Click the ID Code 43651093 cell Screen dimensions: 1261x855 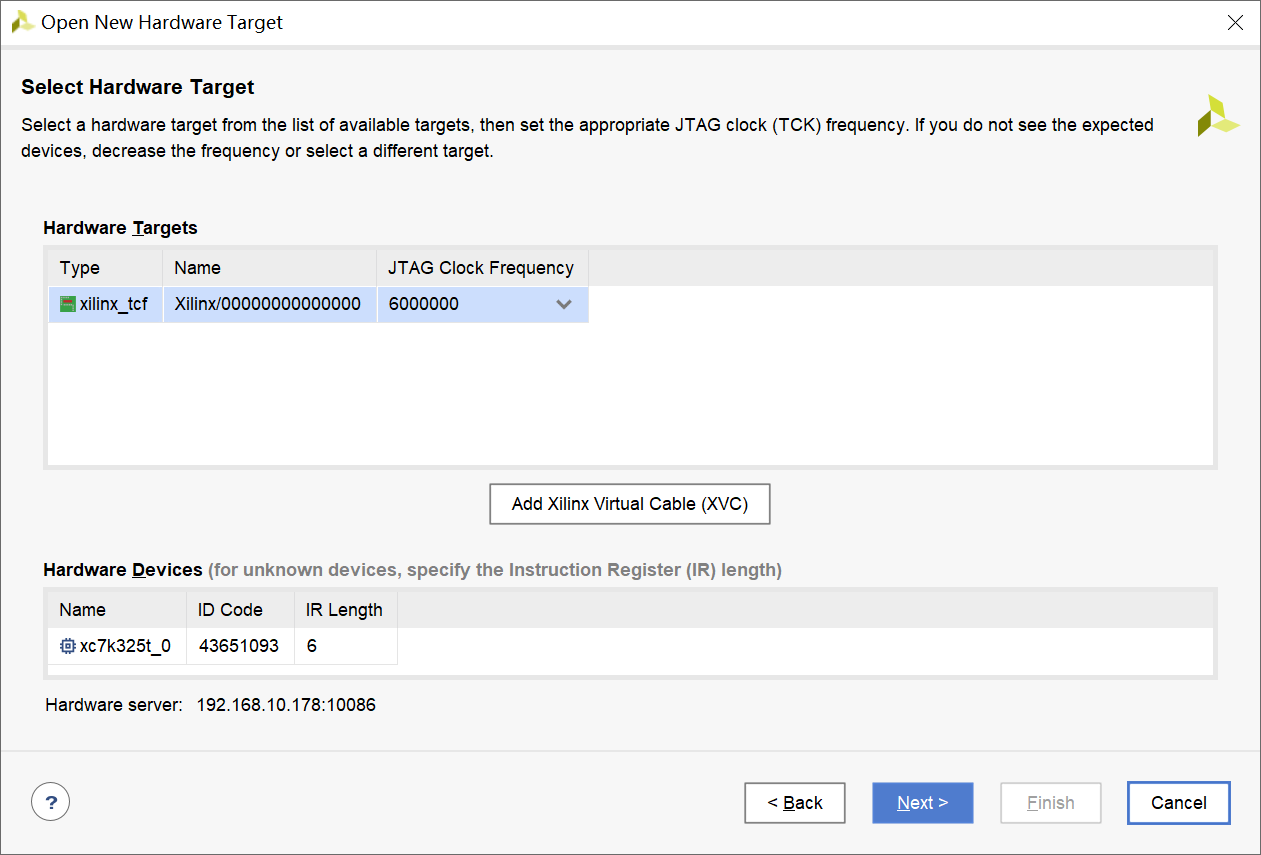point(240,646)
